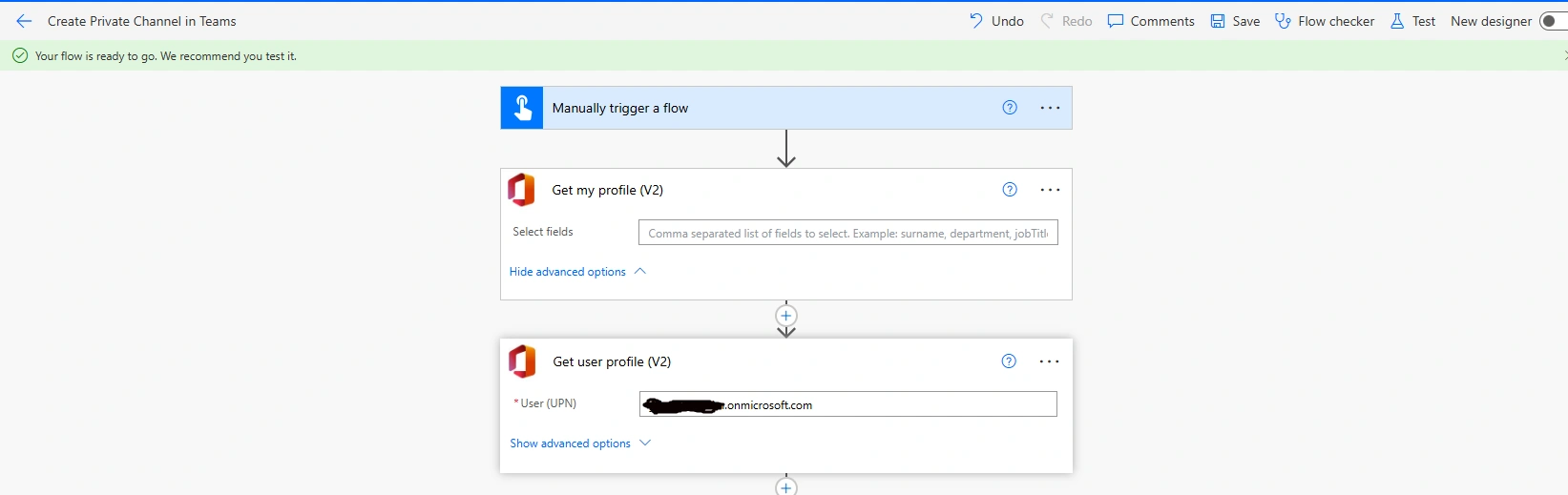The image size is (1568, 495).
Task: Click the Select fields label
Action: 543,232
